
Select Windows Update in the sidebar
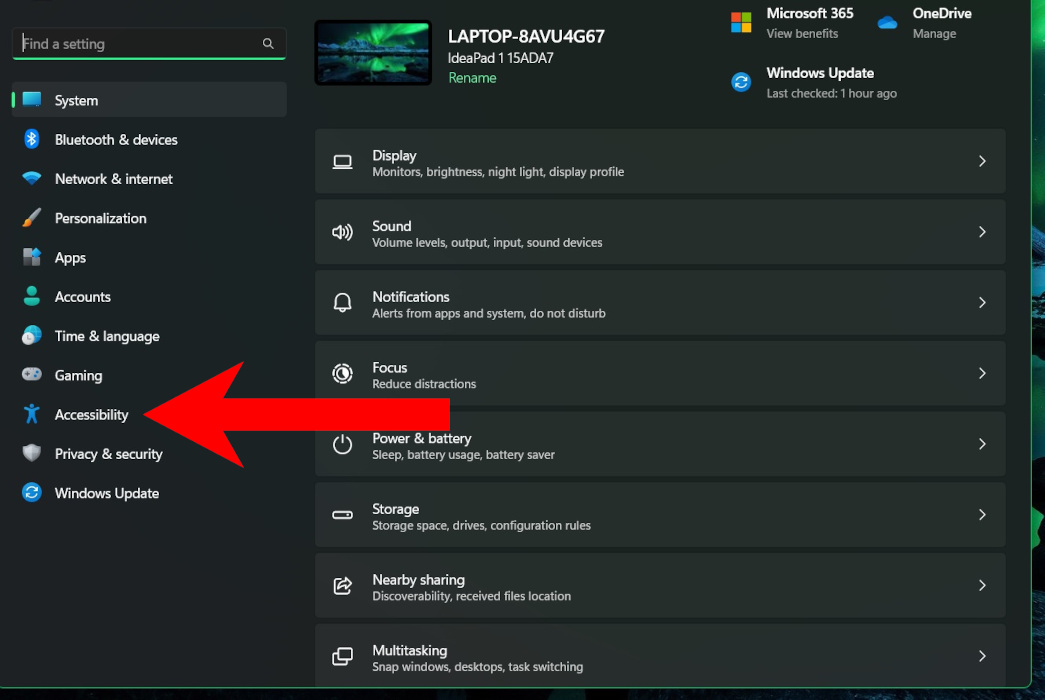point(107,493)
